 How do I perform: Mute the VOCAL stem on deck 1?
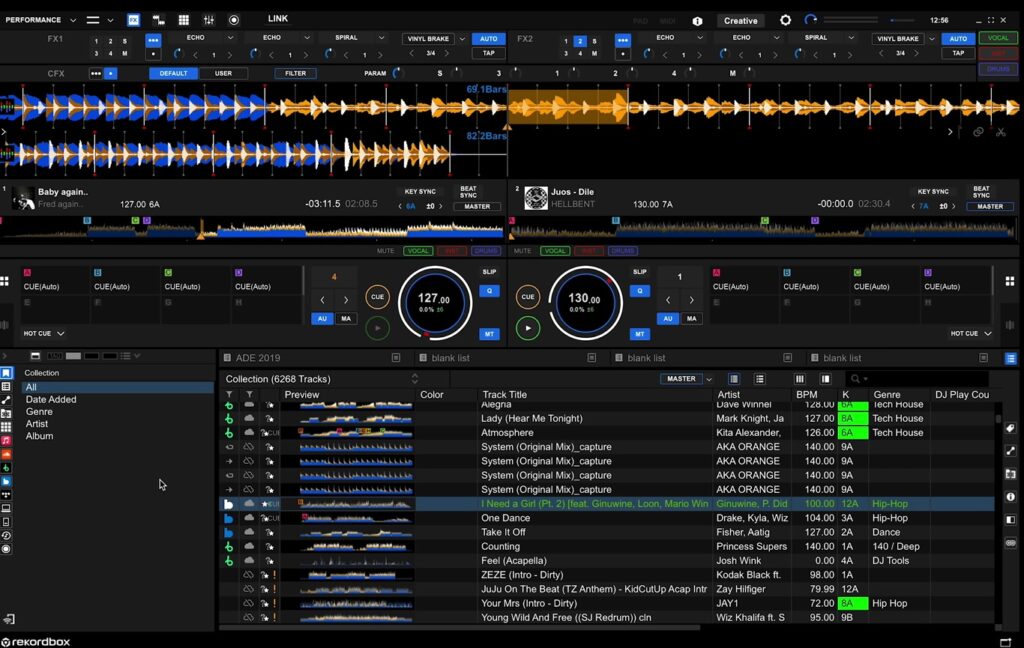coord(417,251)
